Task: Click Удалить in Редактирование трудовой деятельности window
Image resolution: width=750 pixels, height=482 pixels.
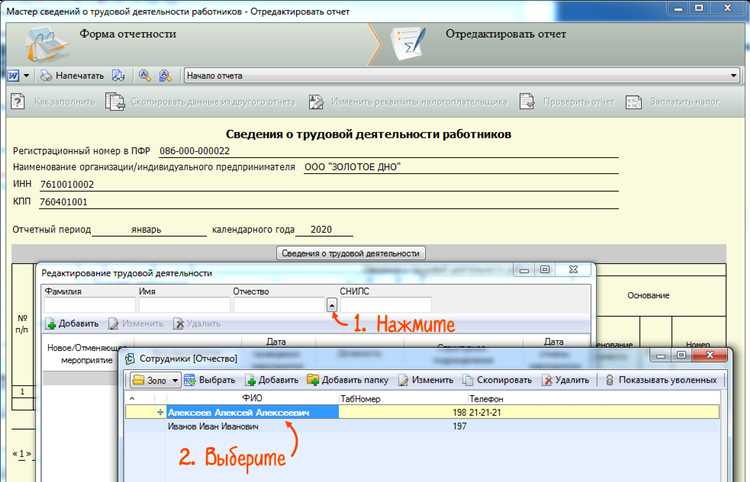Action: click(197, 324)
